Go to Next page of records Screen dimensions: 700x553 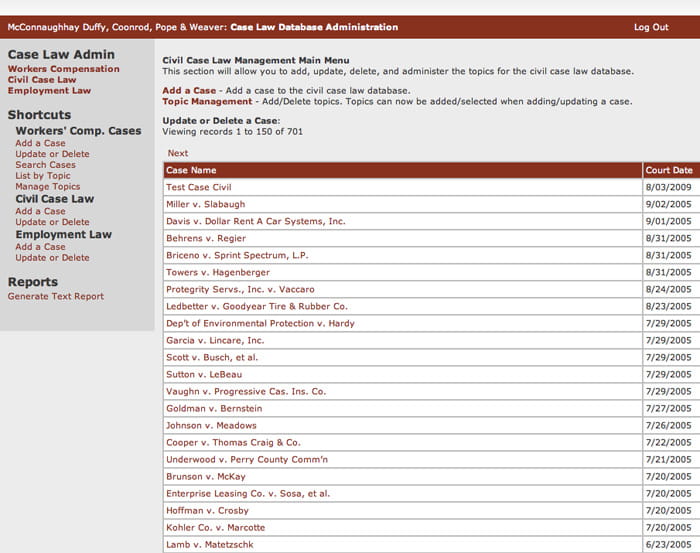click(178, 153)
